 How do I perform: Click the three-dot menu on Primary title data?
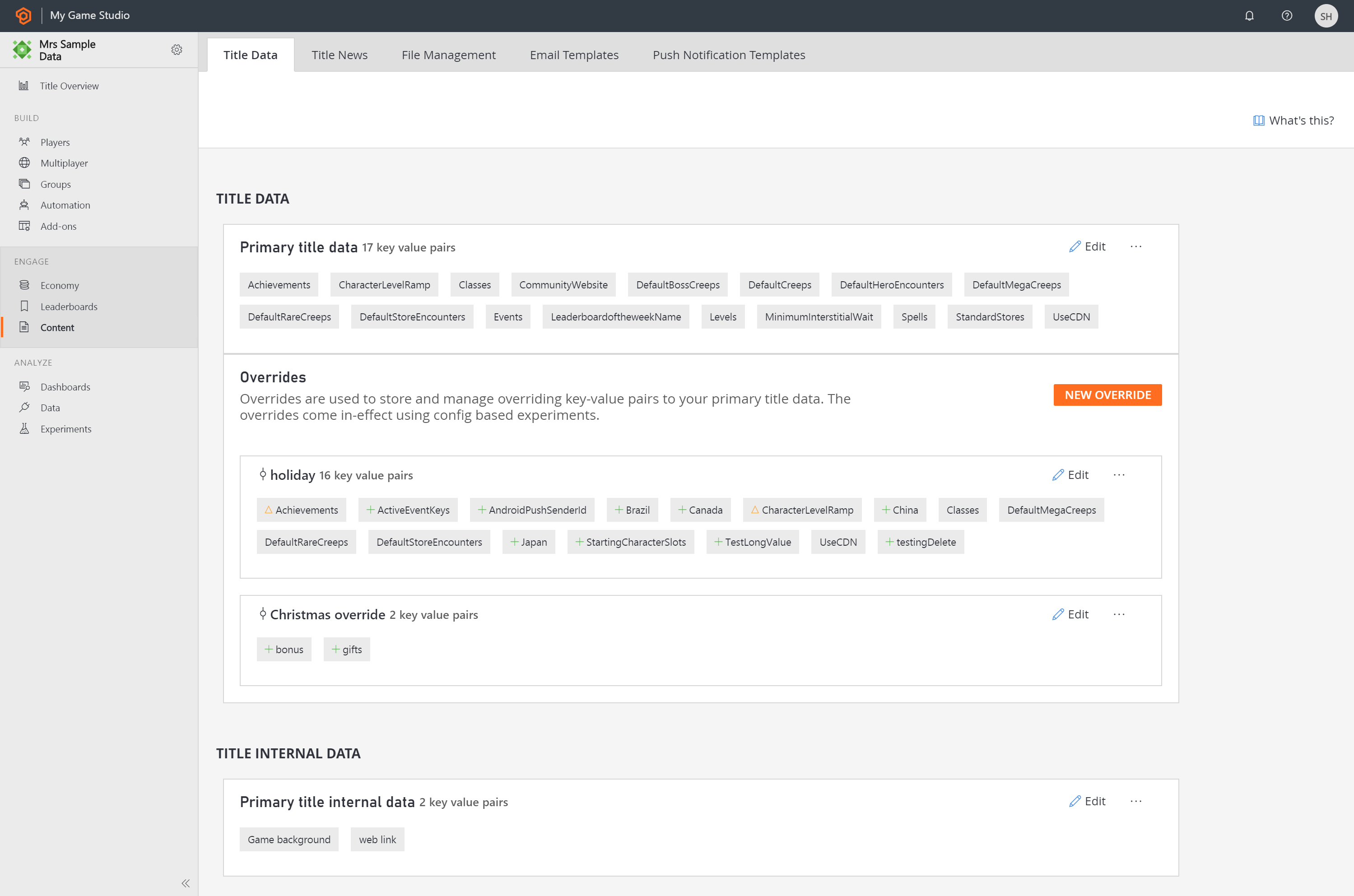(1136, 246)
